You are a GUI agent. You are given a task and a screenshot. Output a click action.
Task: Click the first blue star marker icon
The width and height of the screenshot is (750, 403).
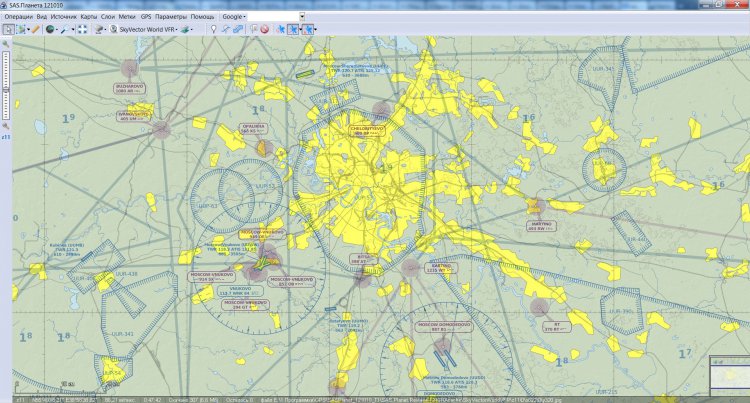280,30
